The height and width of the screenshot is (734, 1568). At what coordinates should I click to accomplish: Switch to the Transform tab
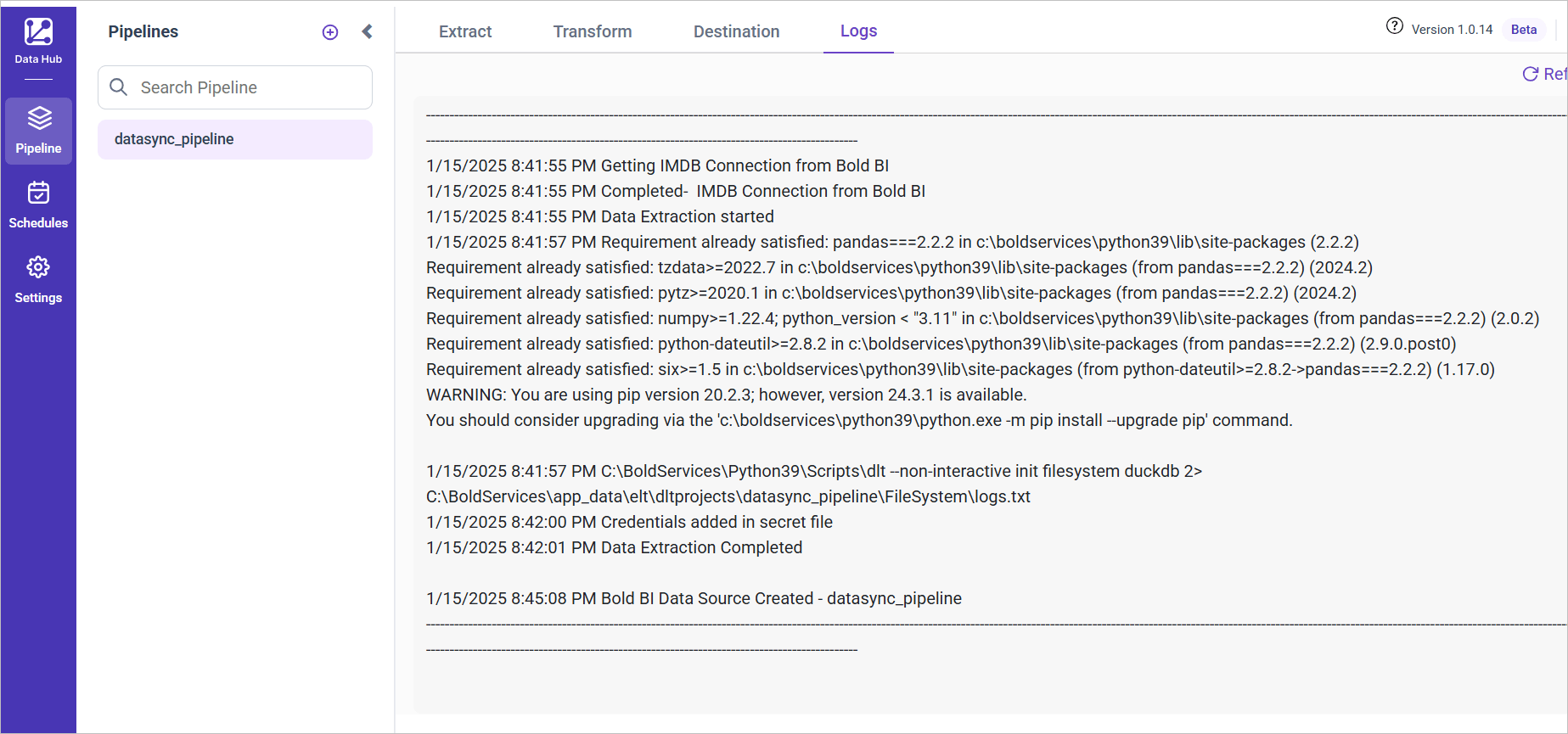pyautogui.click(x=593, y=31)
